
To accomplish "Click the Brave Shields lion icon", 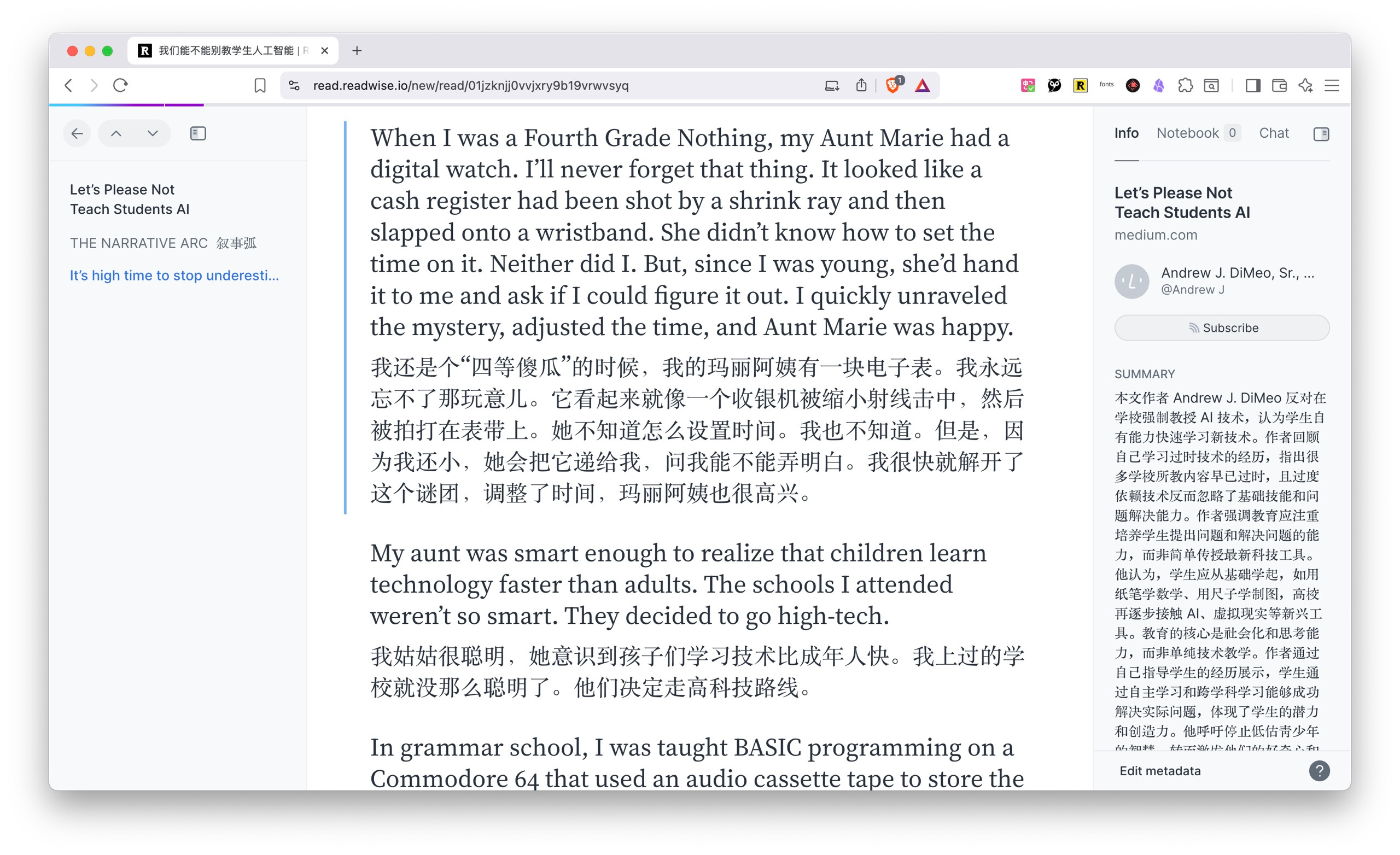I will pos(892,85).
